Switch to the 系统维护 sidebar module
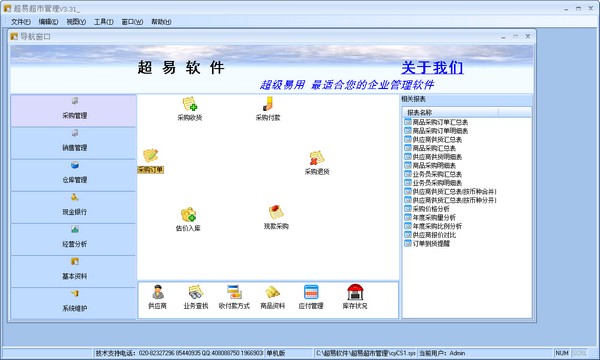The image size is (600, 360). pyautogui.click(x=73, y=303)
